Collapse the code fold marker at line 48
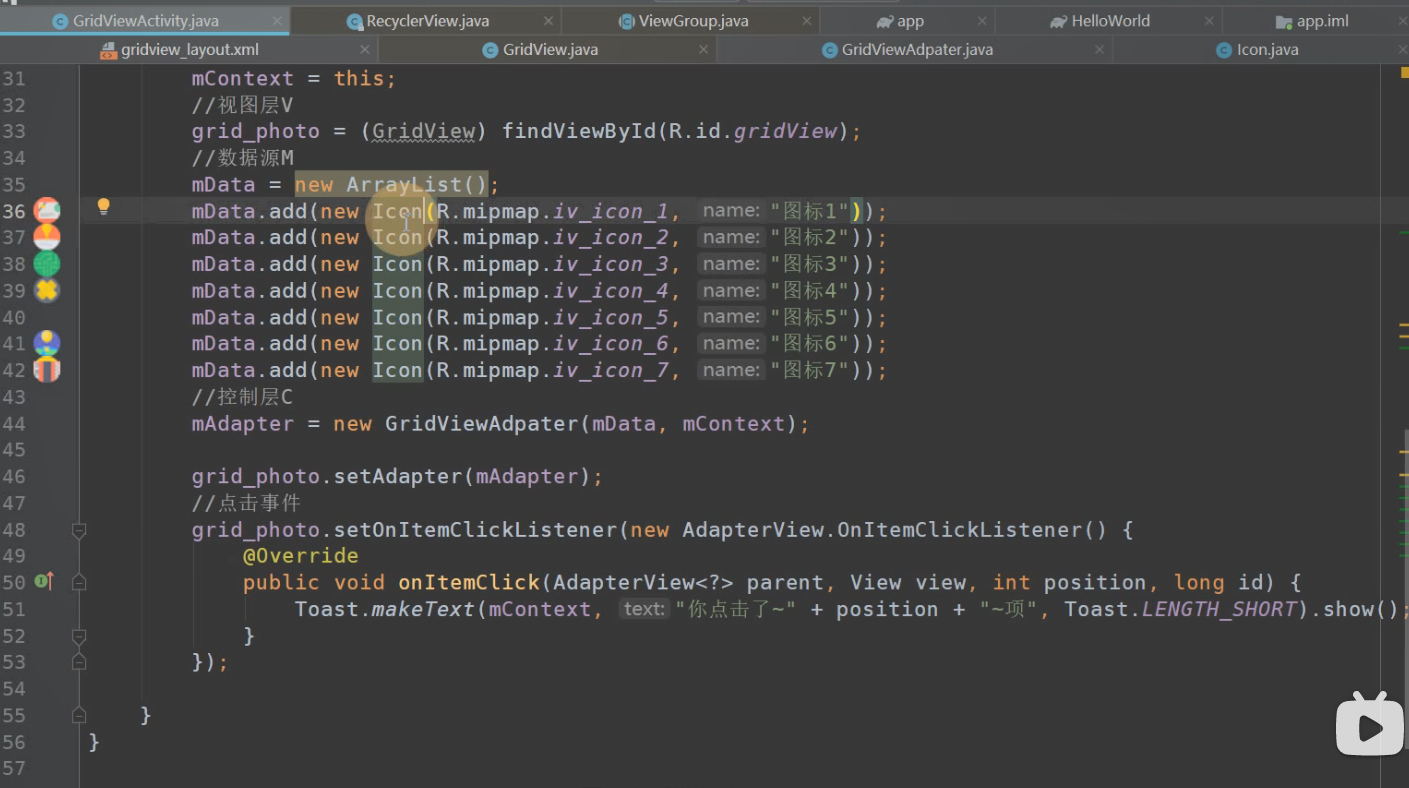Image resolution: width=1409 pixels, height=788 pixels. (79, 530)
